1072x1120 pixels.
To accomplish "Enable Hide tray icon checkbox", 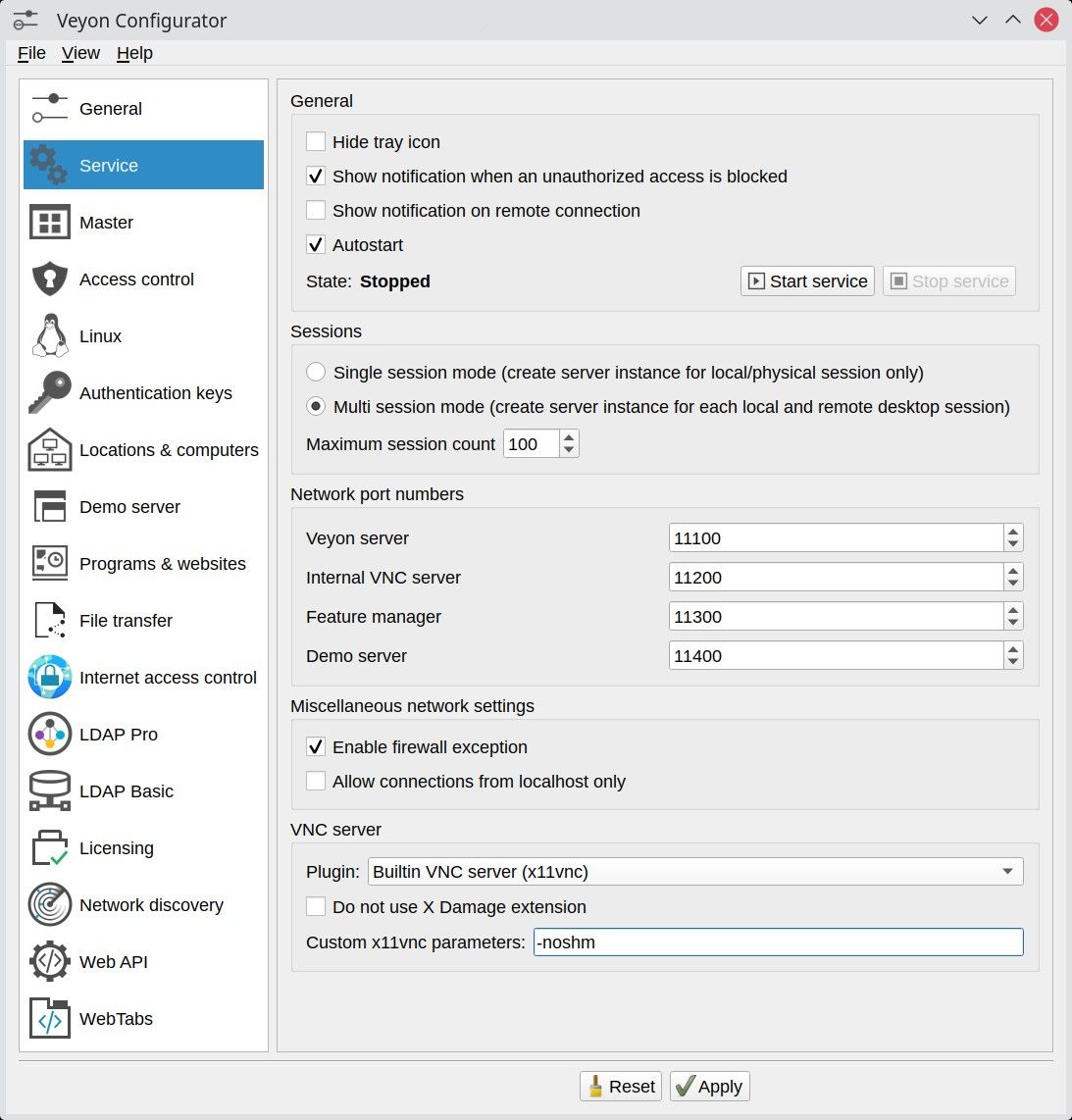I will [316, 141].
